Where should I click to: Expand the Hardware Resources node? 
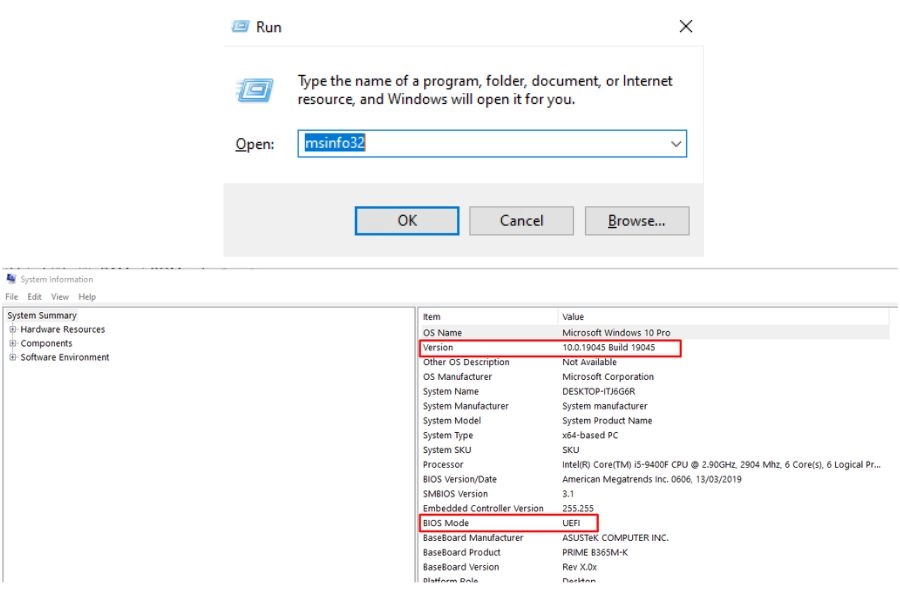pos(13,329)
